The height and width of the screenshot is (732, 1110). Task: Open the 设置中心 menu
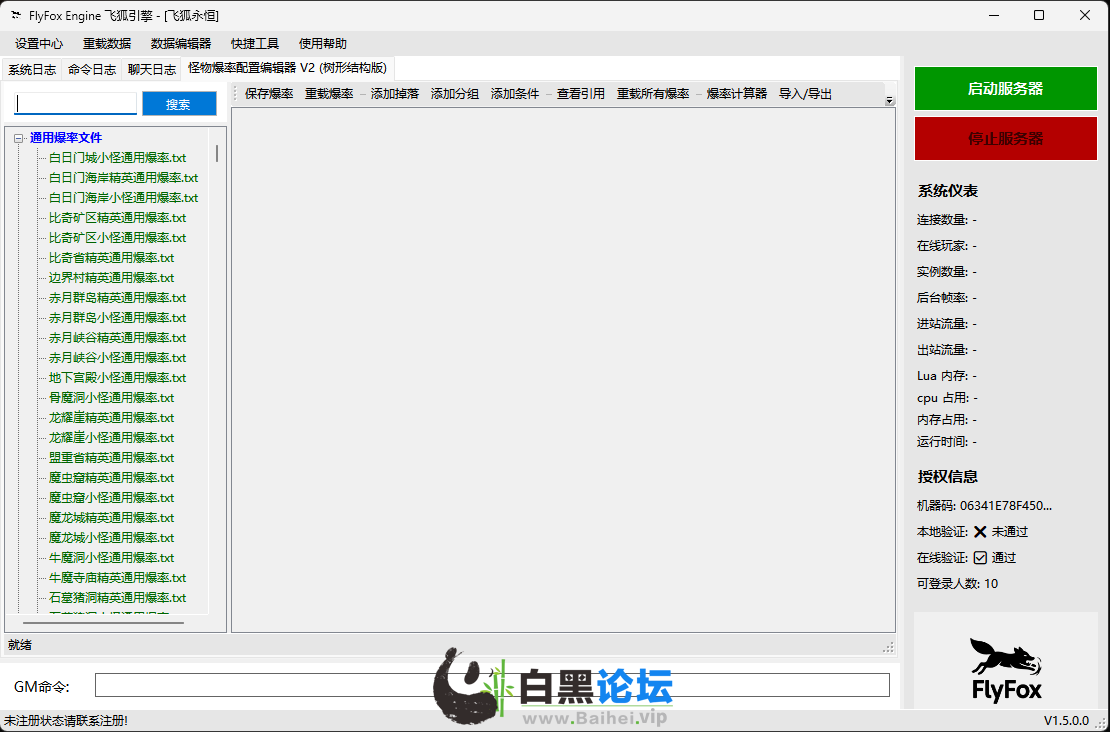pyautogui.click(x=39, y=44)
